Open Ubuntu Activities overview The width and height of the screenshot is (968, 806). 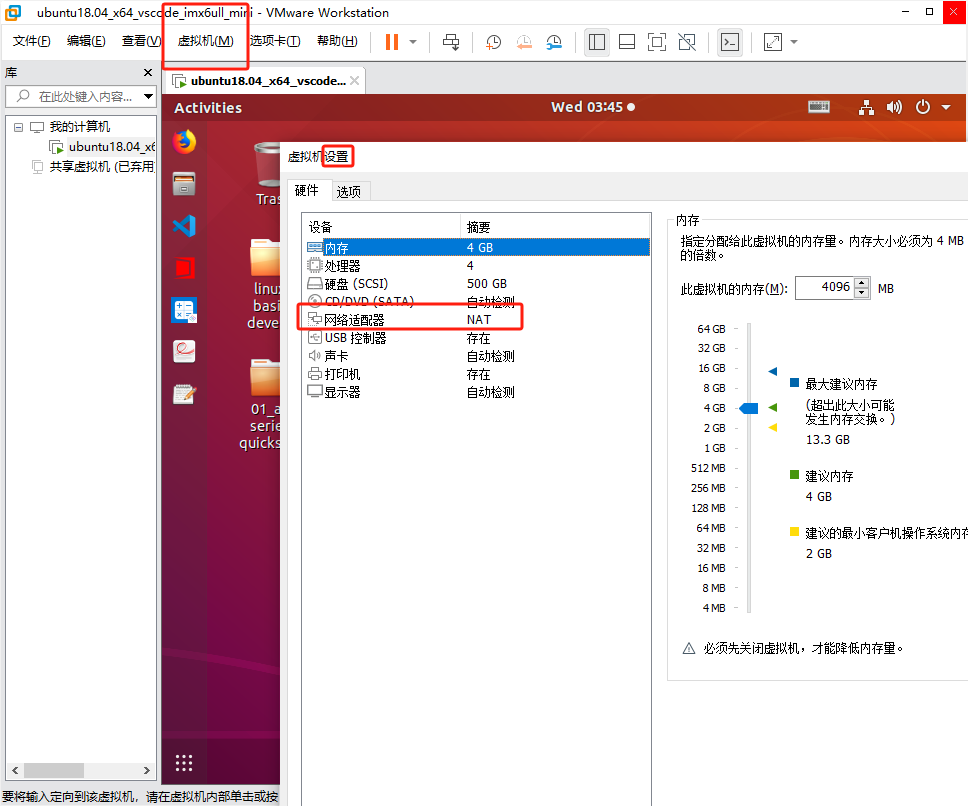[208, 108]
